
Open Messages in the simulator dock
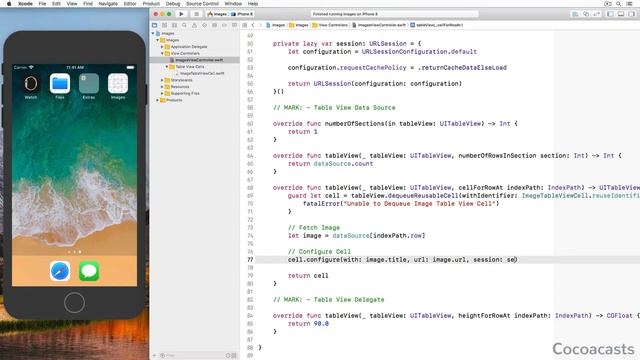tap(89, 271)
